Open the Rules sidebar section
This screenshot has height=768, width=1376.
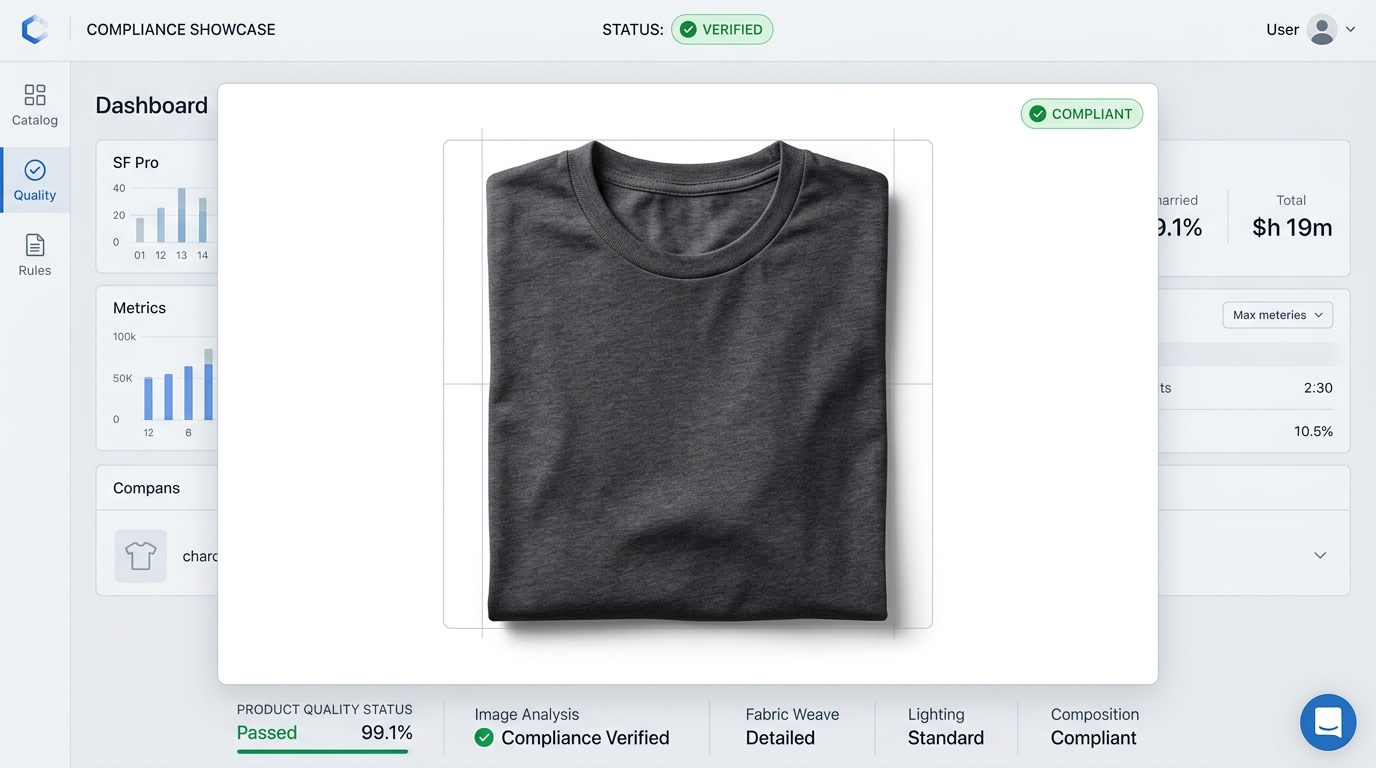coord(35,255)
